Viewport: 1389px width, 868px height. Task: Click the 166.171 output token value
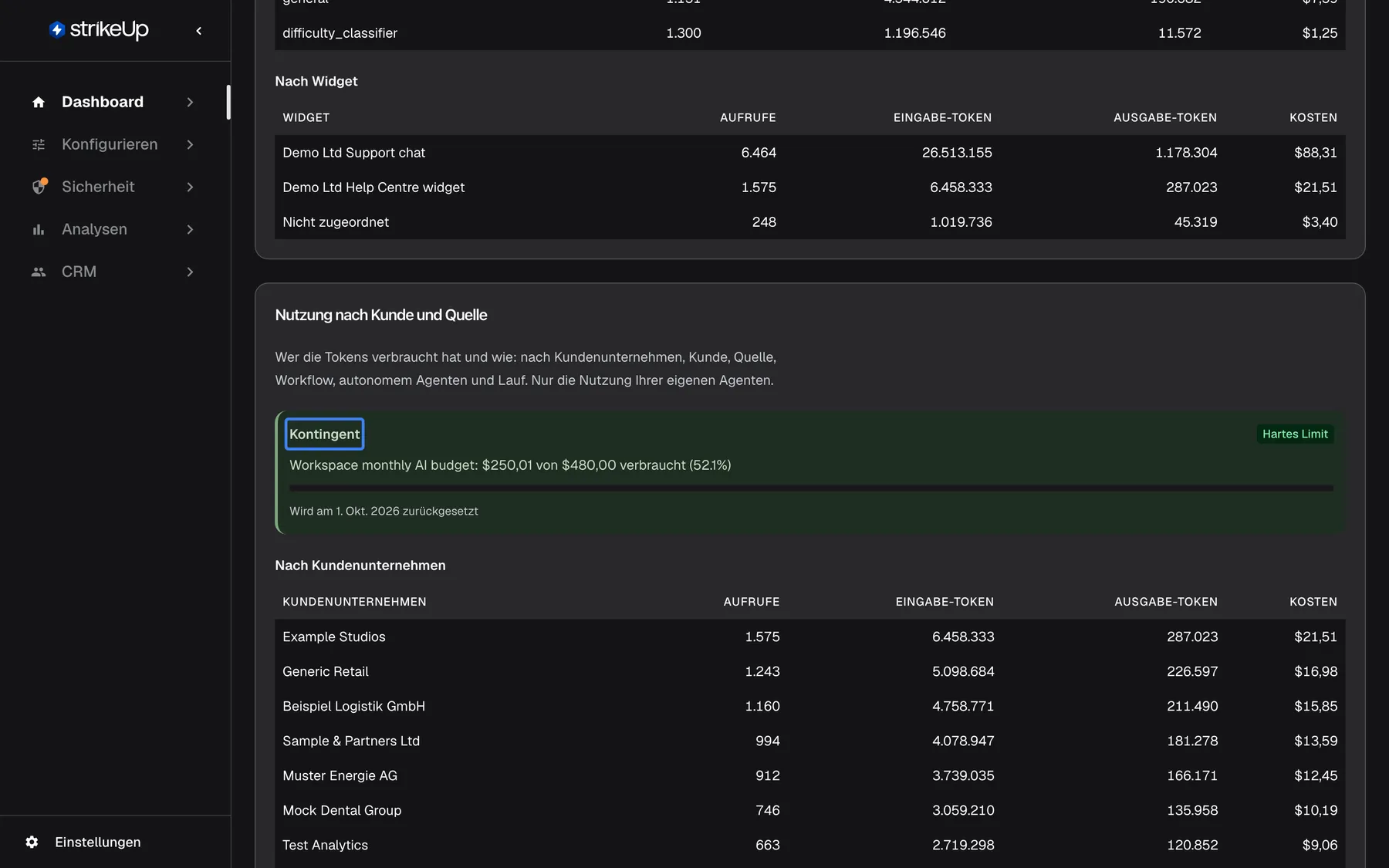1192,775
